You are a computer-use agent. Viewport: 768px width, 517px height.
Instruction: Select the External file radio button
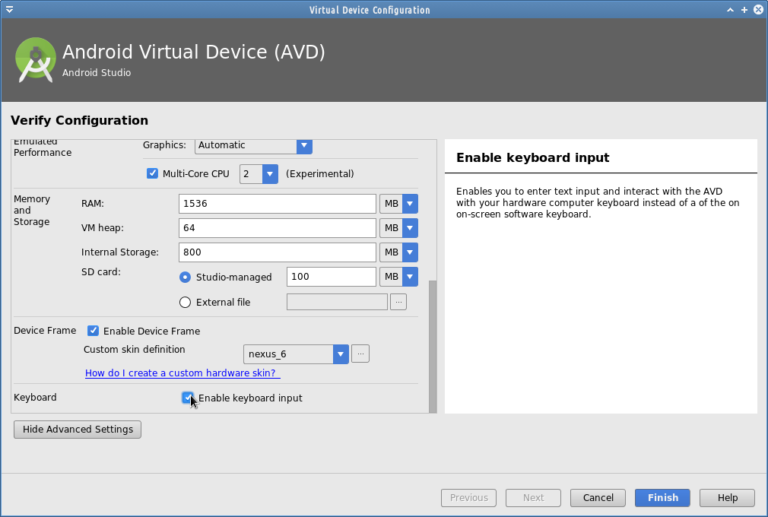[185, 302]
